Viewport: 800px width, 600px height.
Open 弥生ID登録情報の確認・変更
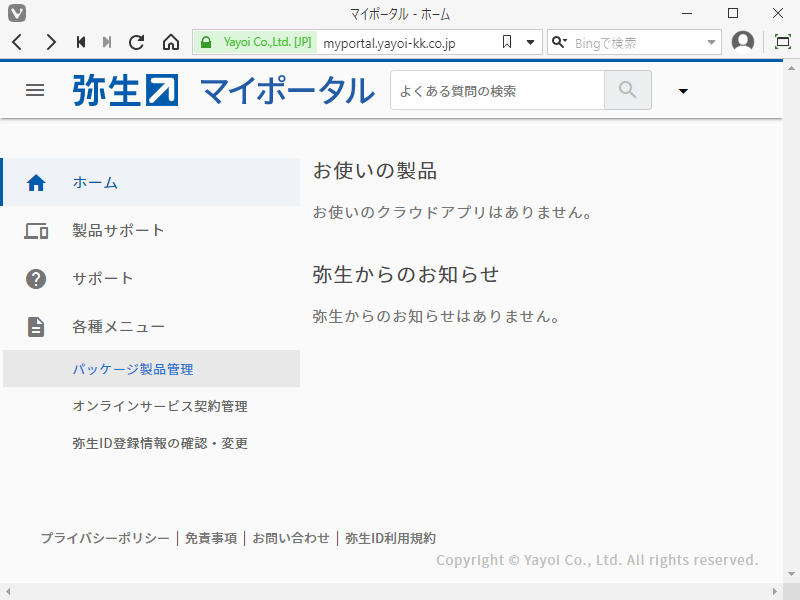pos(160,443)
